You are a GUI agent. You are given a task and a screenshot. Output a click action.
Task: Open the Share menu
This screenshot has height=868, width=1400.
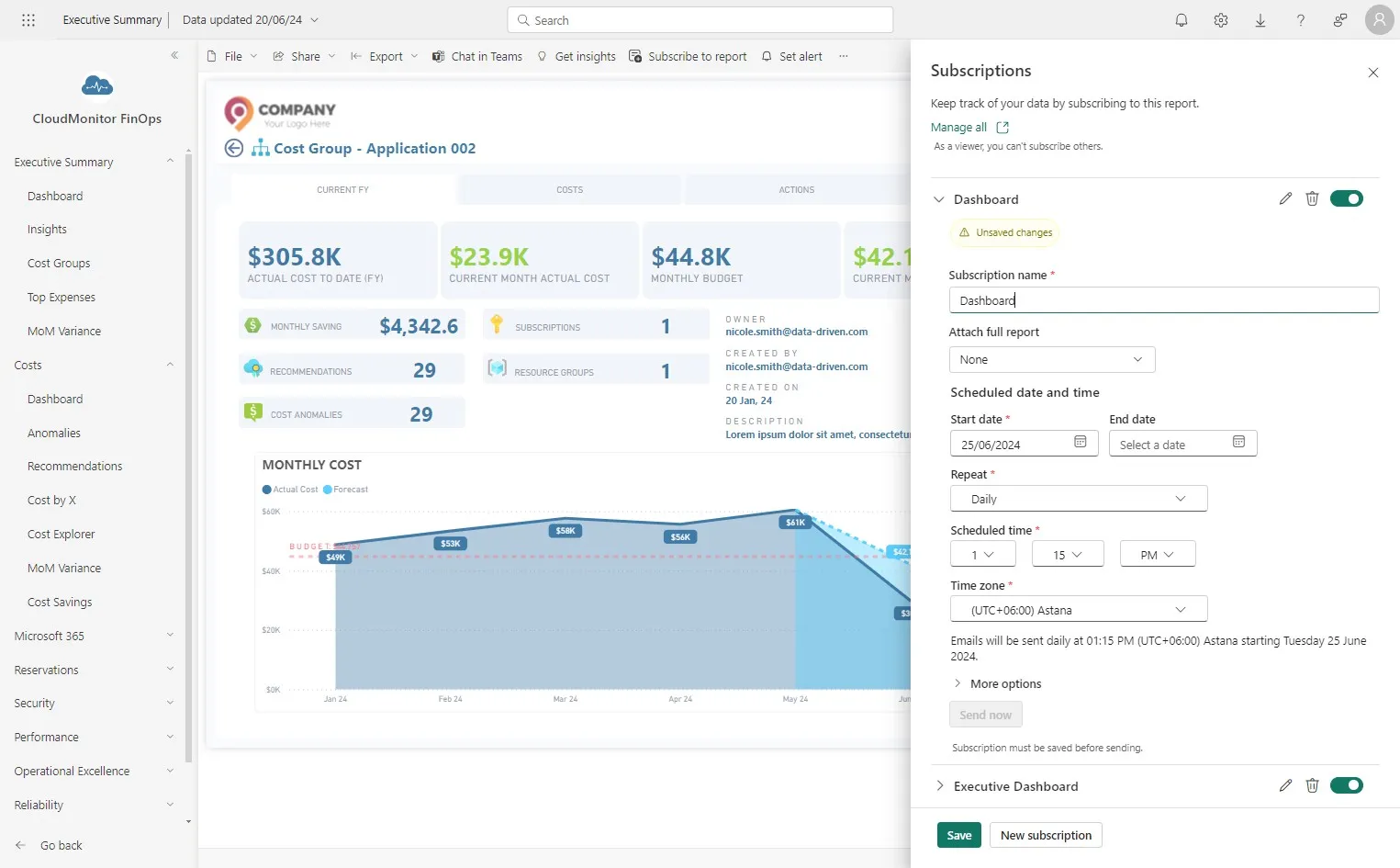(x=305, y=56)
